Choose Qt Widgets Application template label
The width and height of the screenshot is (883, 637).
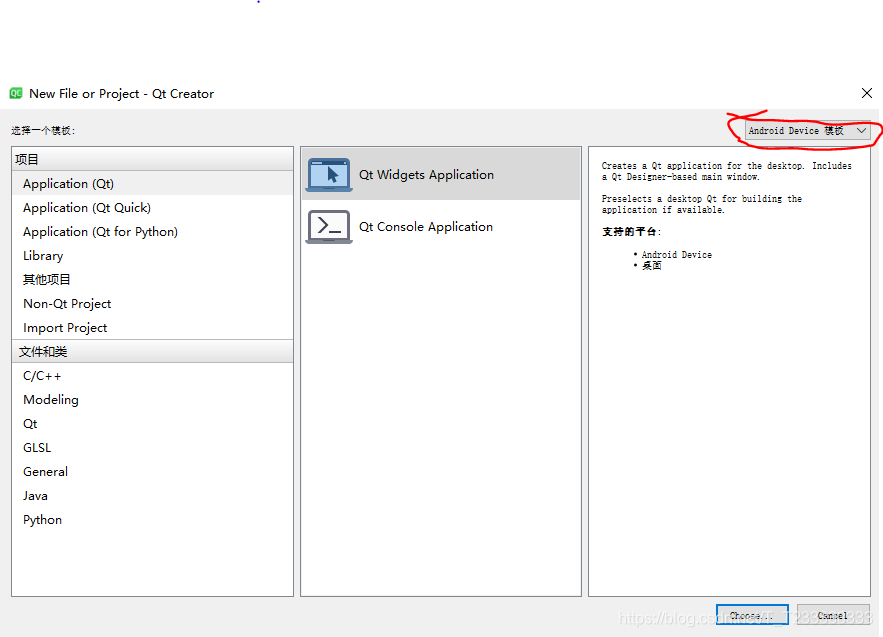pos(426,175)
